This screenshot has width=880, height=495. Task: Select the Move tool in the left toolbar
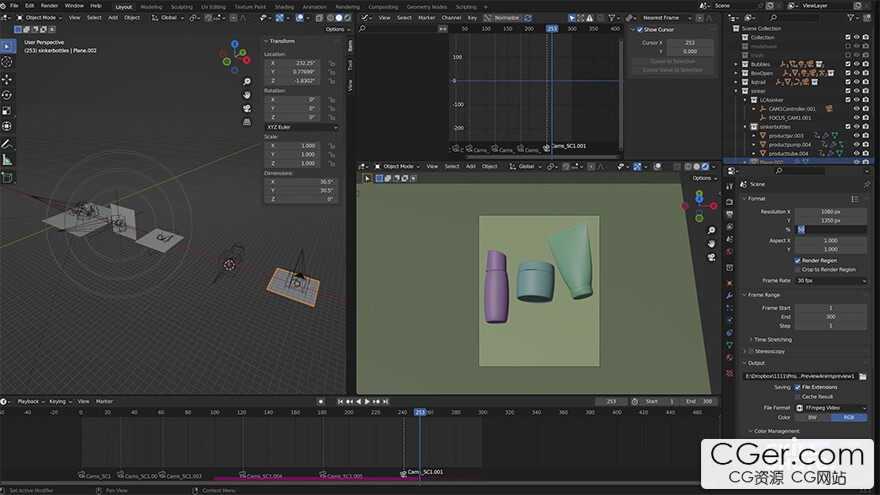(7, 79)
